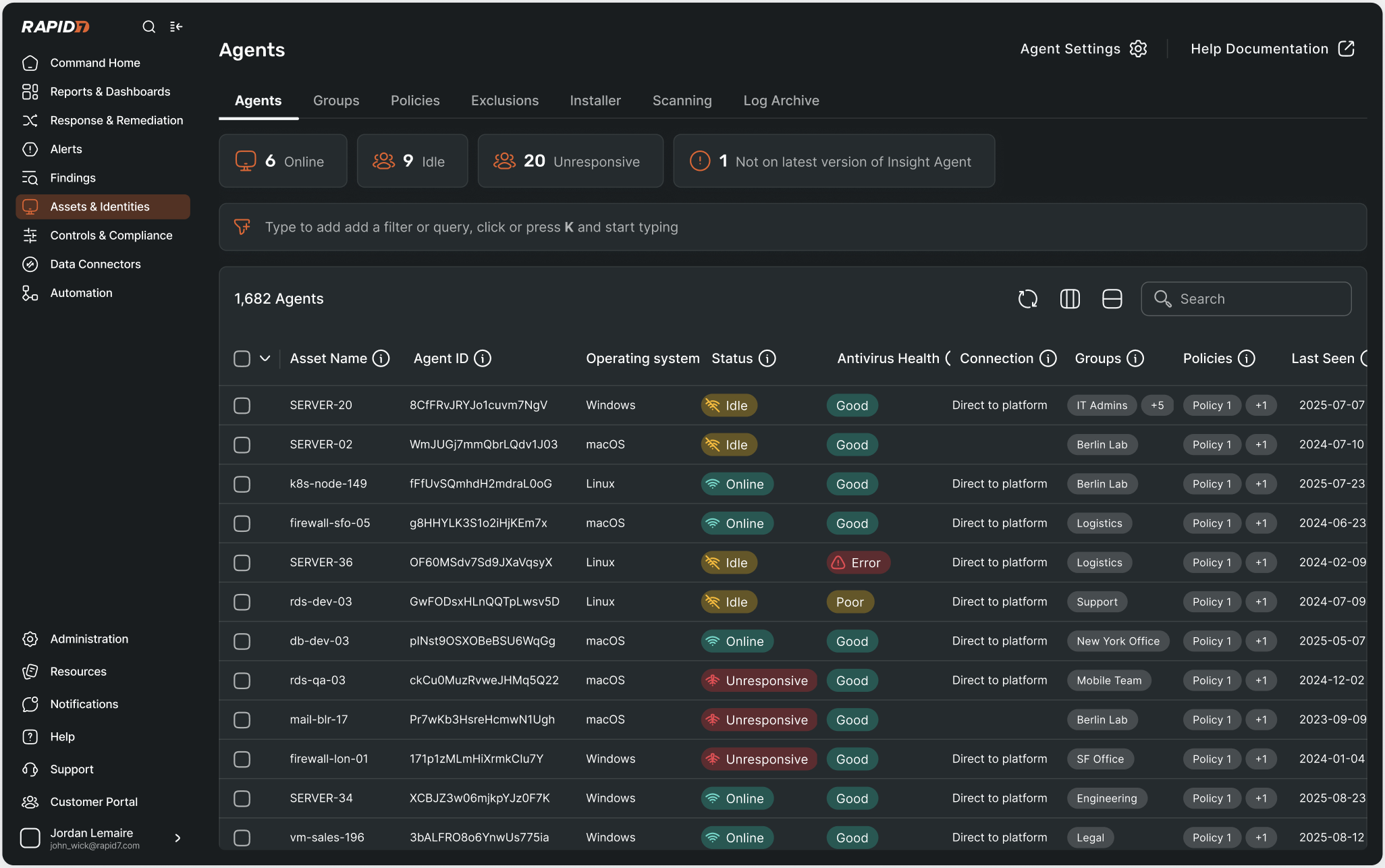Collapse the sidebar navigation icon
This screenshot has width=1385, height=868.
(176, 27)
